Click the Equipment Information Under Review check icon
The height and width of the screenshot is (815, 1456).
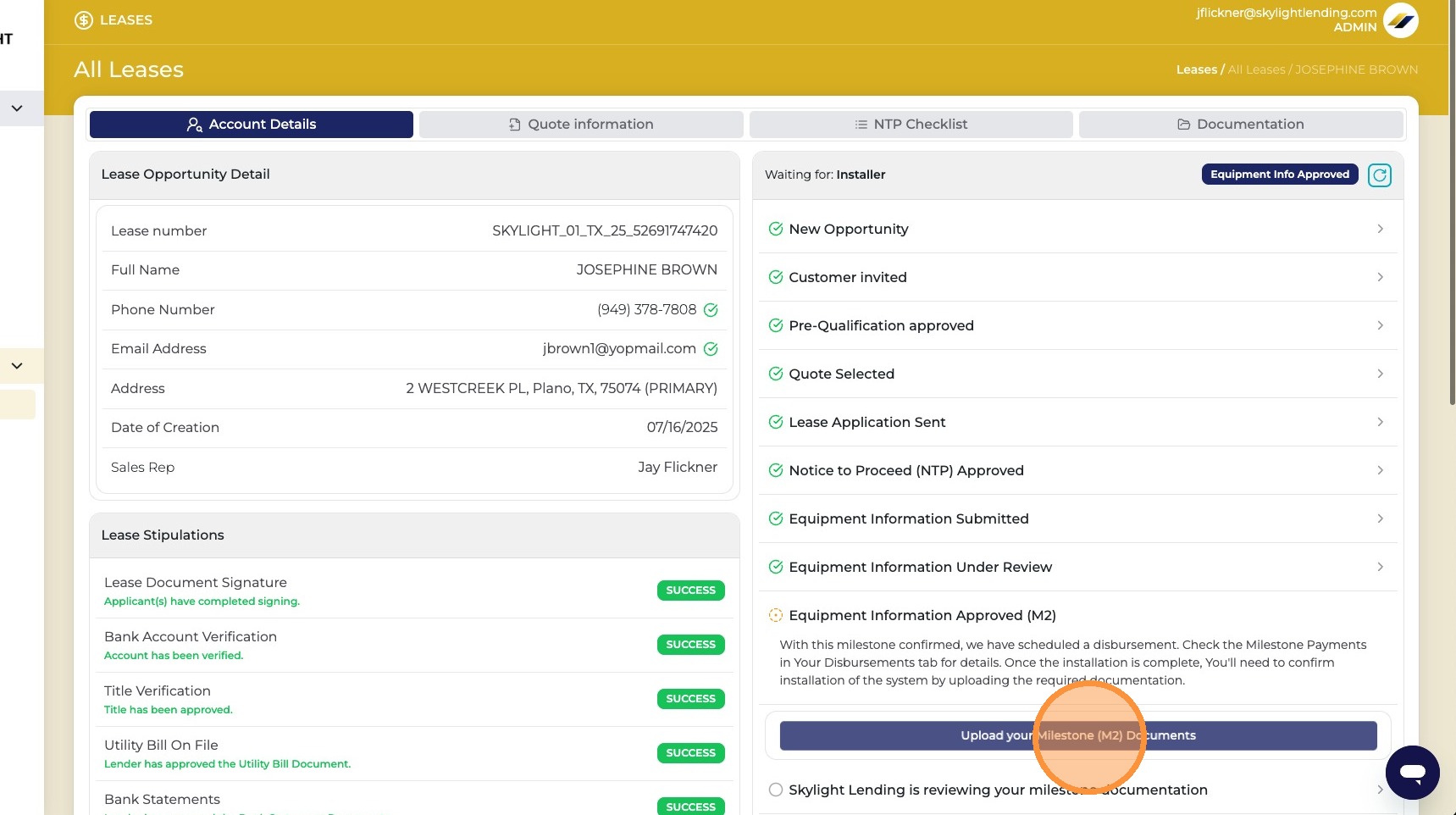[775, 567]
